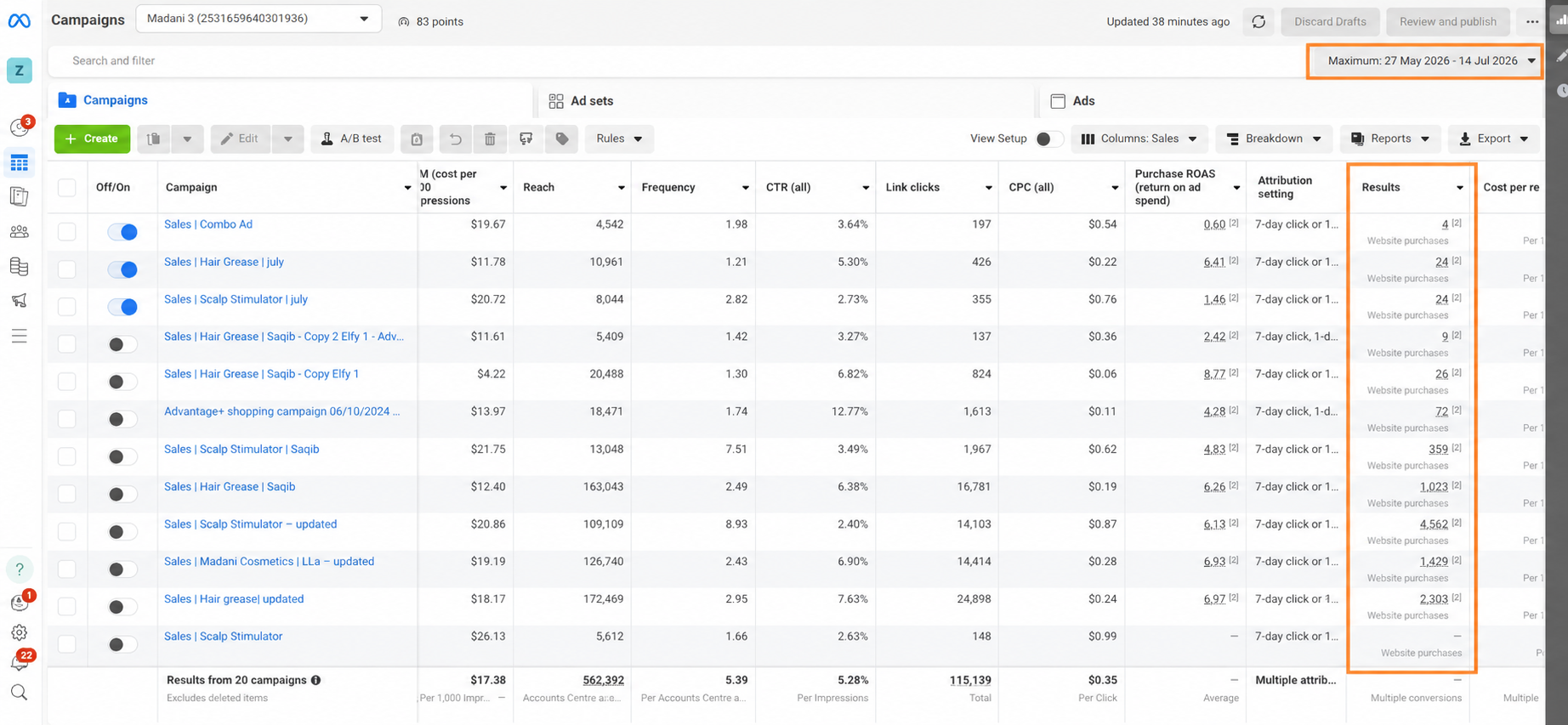Check the Advantage+ shopping campaign row checkbox
The height and width of the screenshot is (725, 1568).
66,419
